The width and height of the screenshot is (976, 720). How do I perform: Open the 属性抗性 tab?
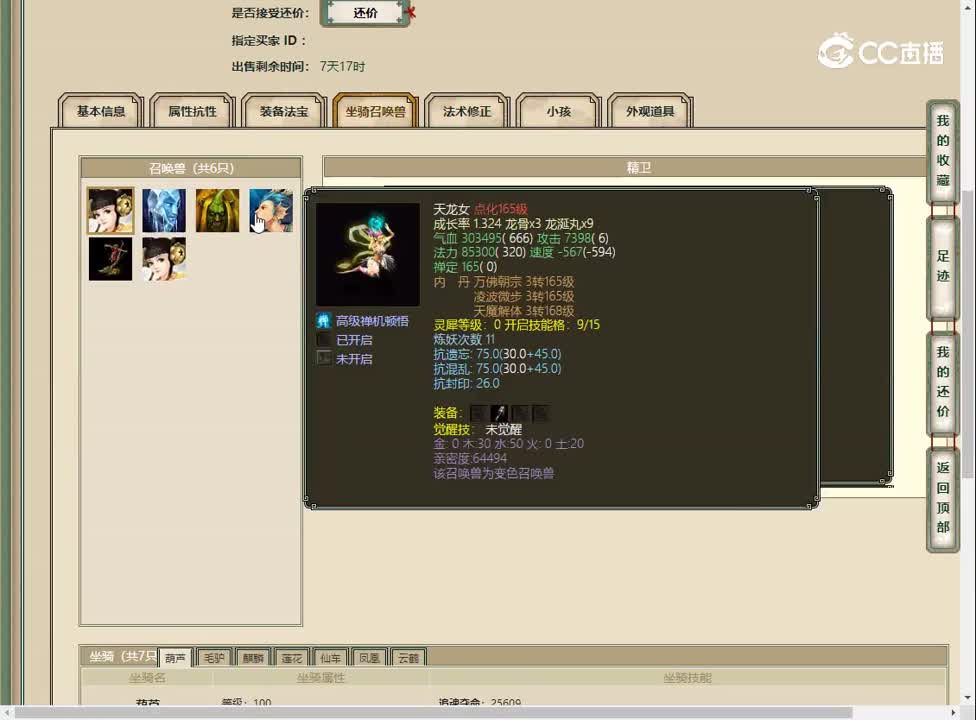coord(192,112)
